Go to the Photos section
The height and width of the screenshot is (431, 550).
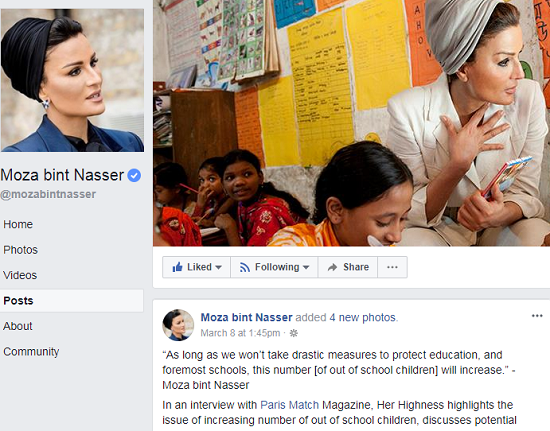click(x=20, y=250)
